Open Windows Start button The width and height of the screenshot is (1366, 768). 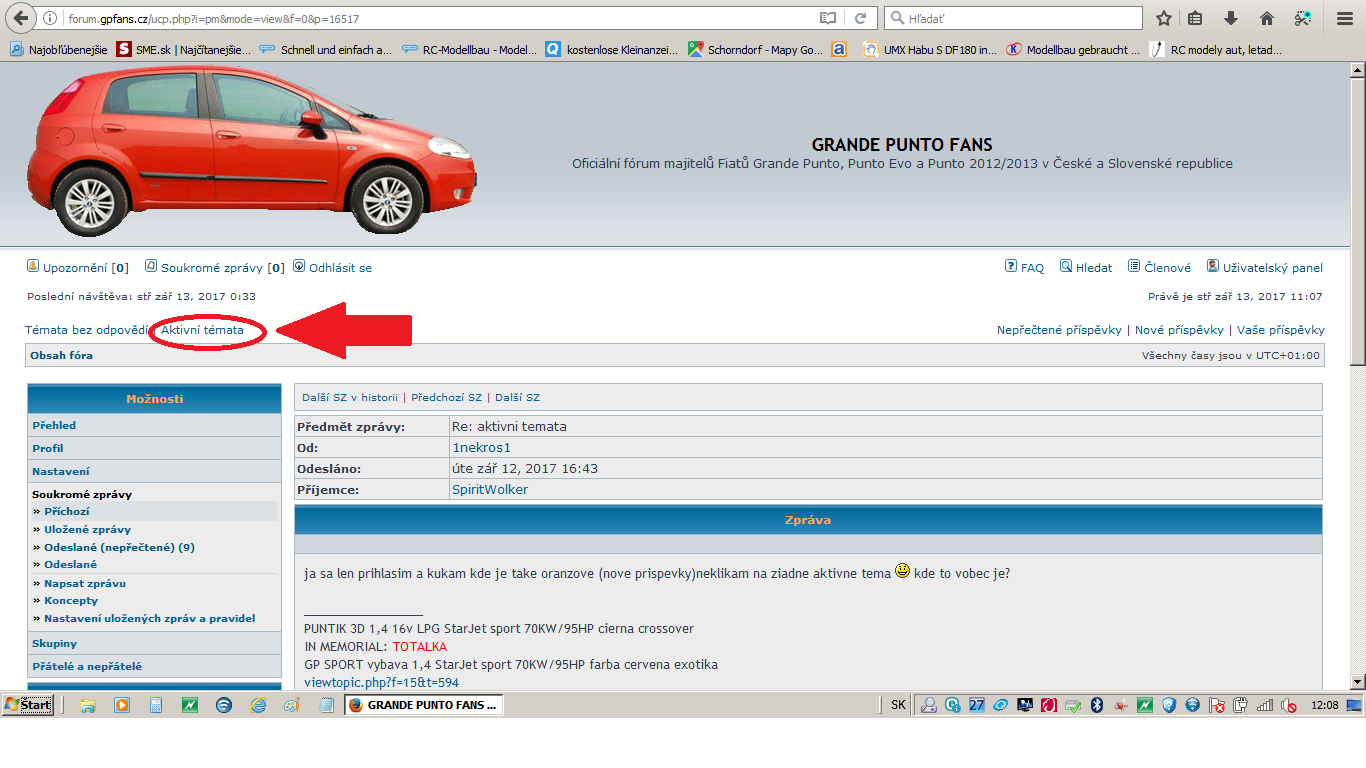tap(28, 705)
